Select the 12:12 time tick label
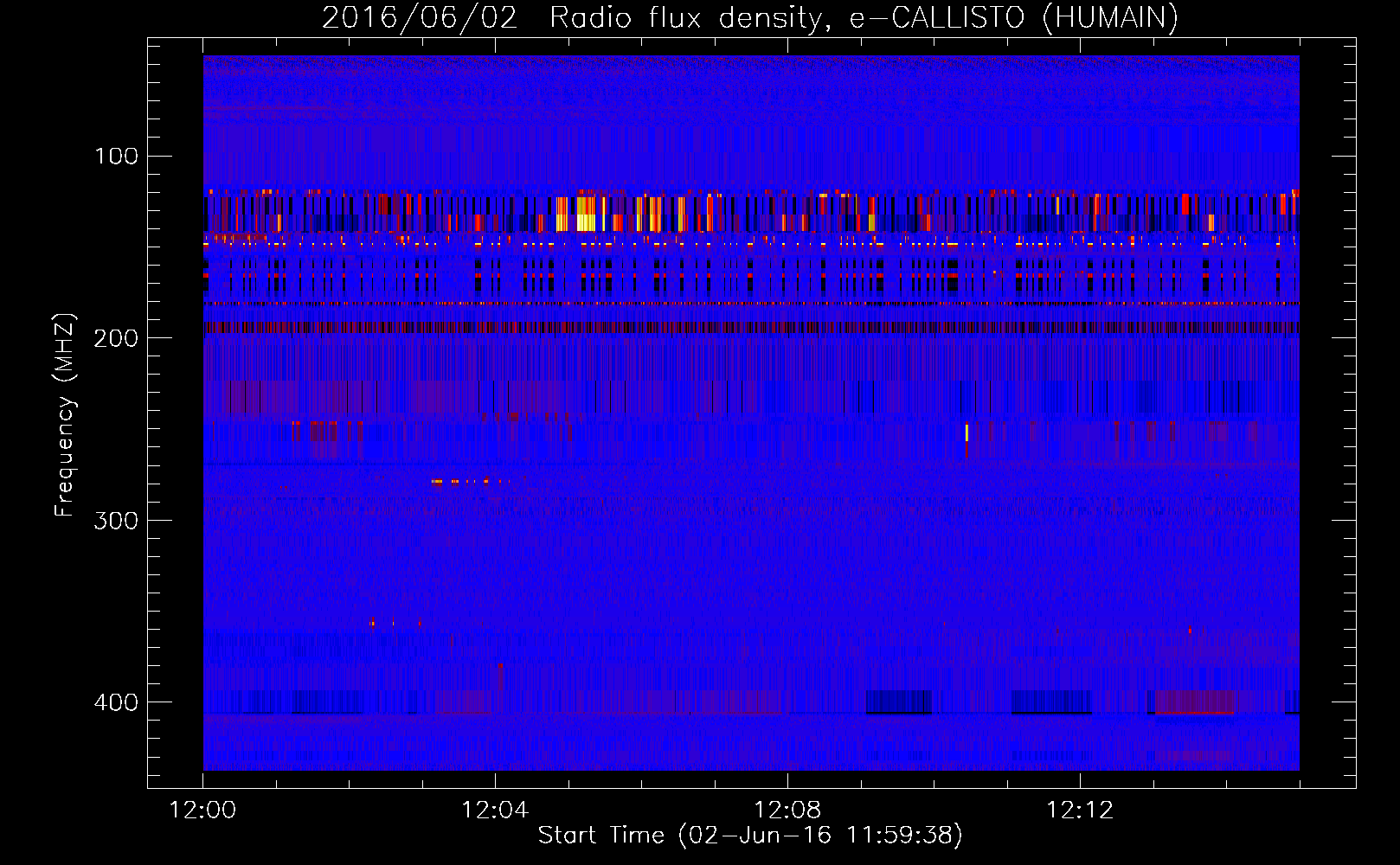The height and width of the screenshot is (865, 1400). (x=1080, y=811)
